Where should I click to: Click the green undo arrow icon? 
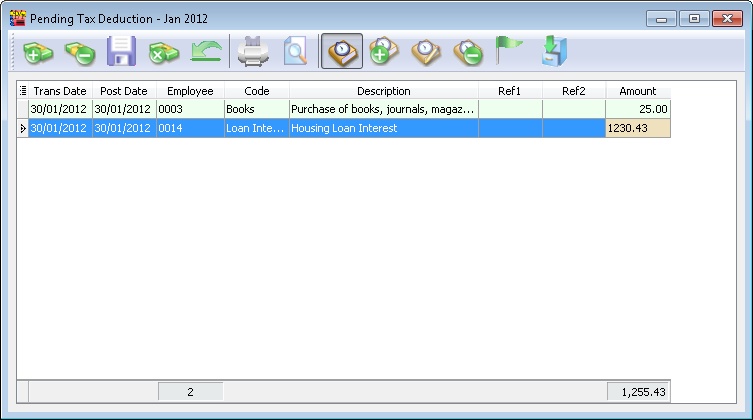pos(206,51)
